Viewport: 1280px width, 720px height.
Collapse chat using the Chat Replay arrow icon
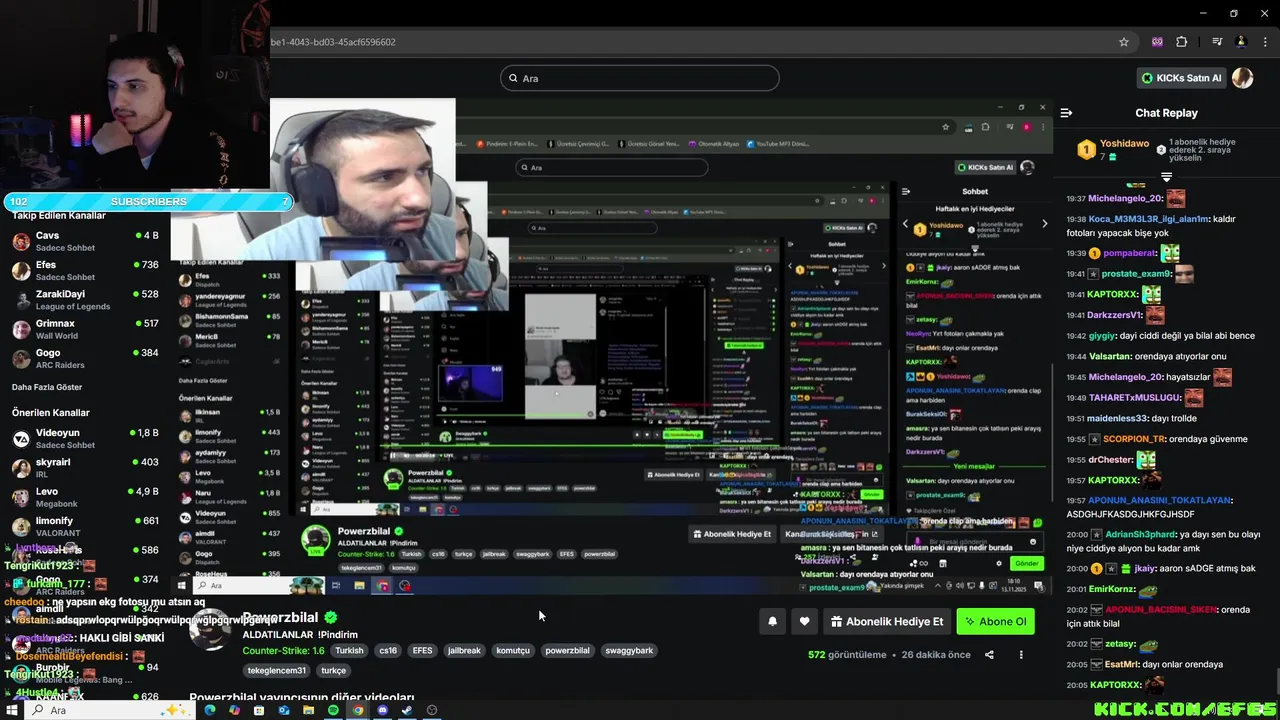coord(1066,113)
